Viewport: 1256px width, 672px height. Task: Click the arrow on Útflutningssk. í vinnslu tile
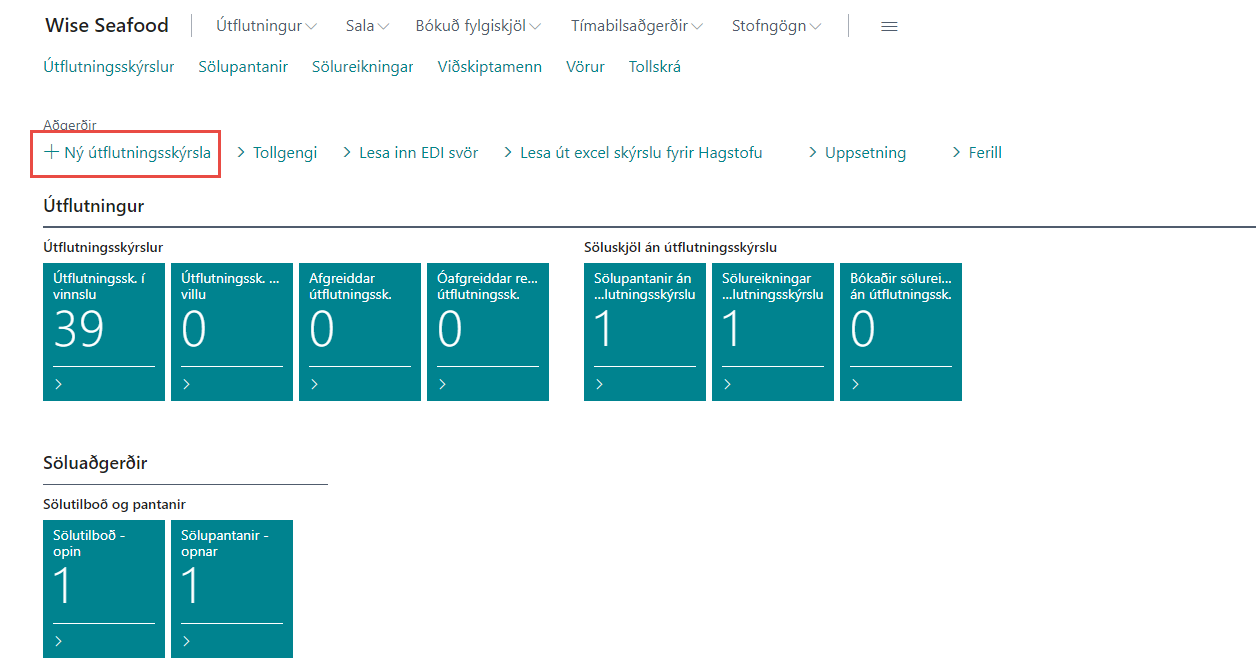(59, 384)
